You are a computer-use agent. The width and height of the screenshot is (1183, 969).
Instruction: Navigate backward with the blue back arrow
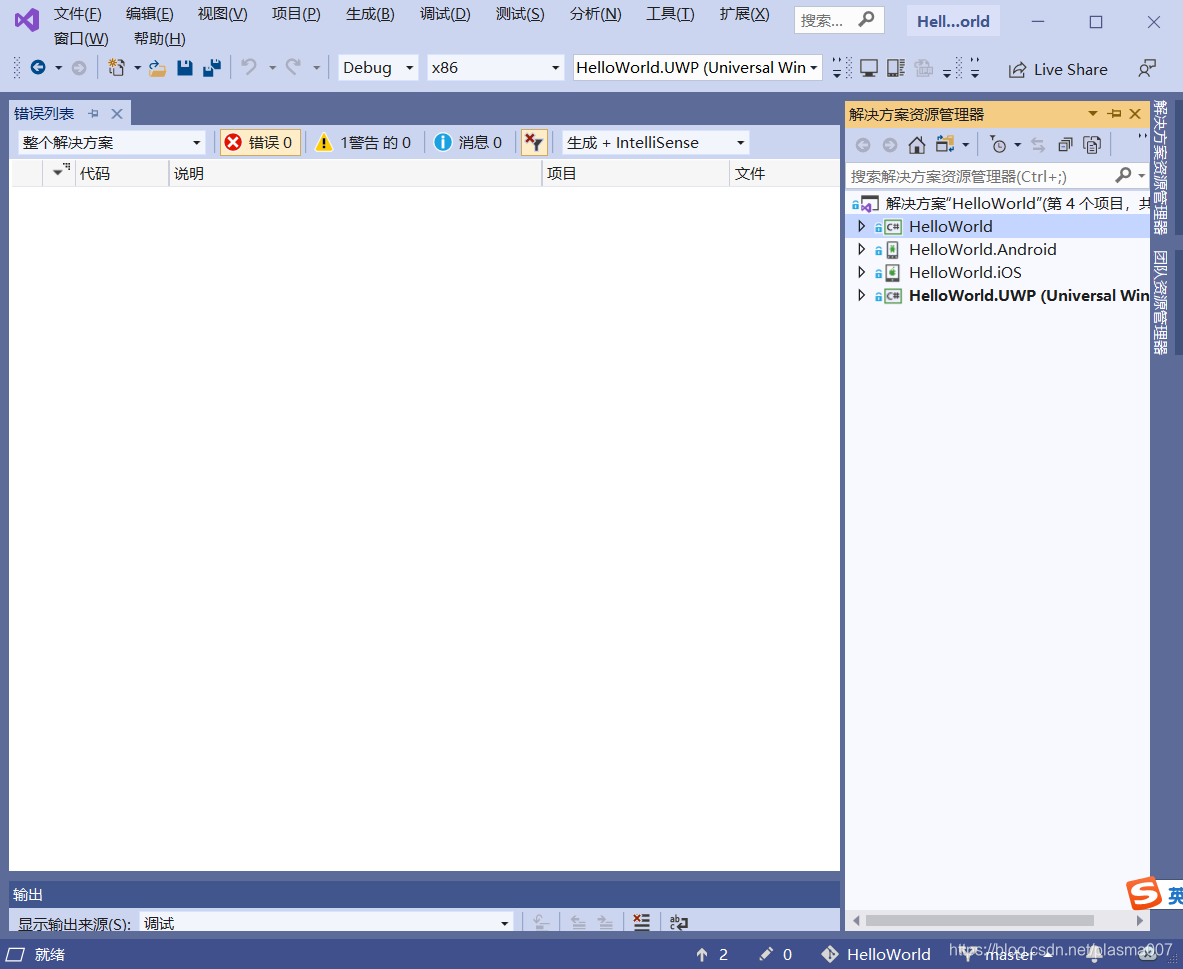[38, 68]
